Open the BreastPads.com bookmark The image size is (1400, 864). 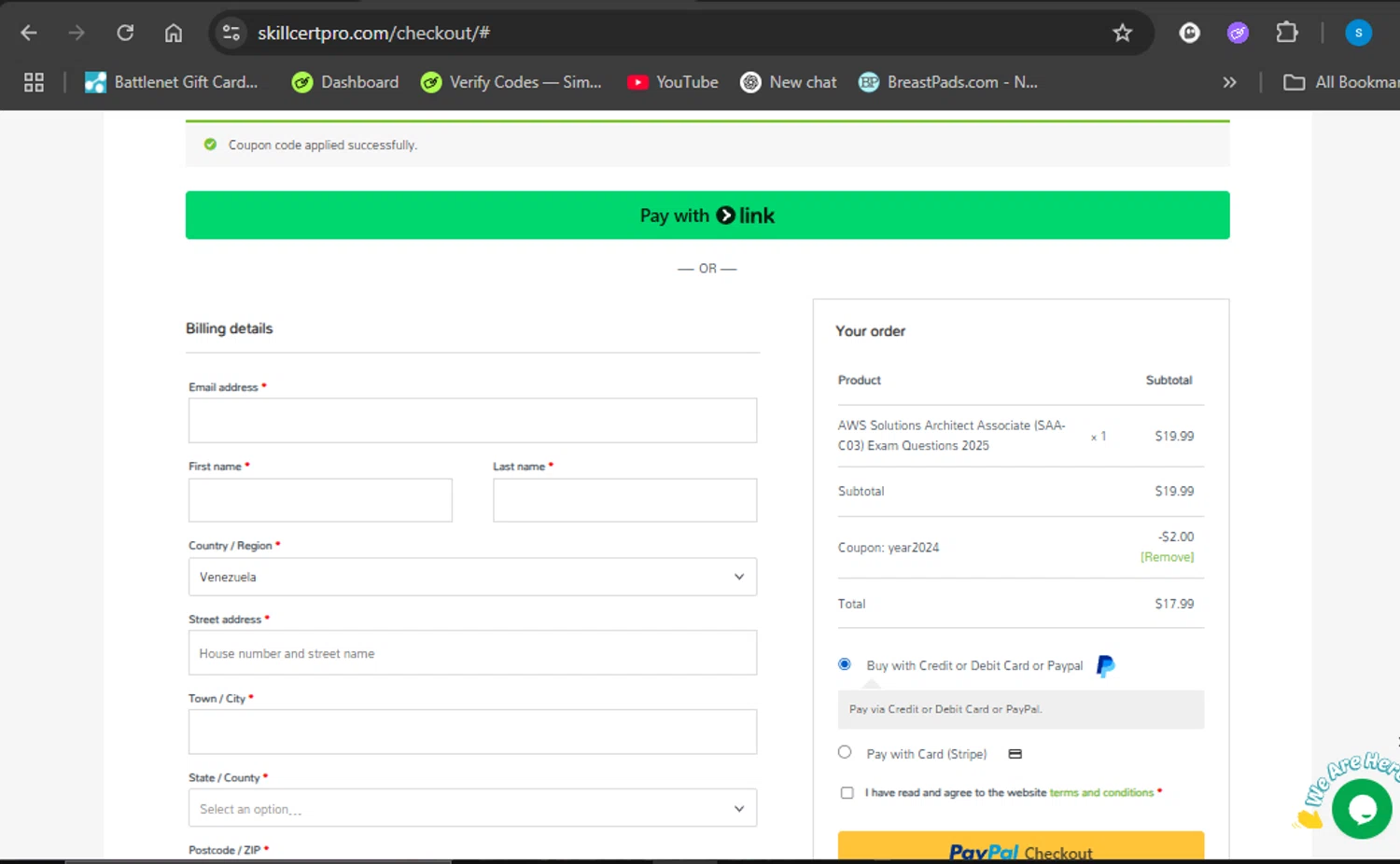tap(948, 82)
